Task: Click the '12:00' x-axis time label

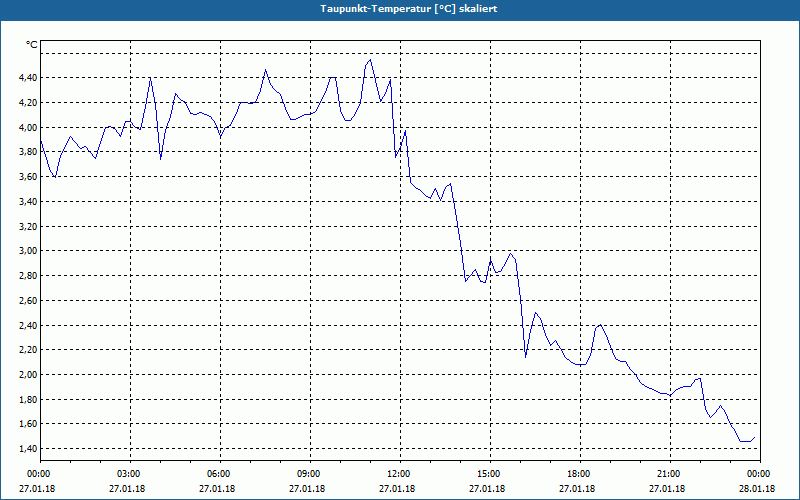Action: pos(400,474)
